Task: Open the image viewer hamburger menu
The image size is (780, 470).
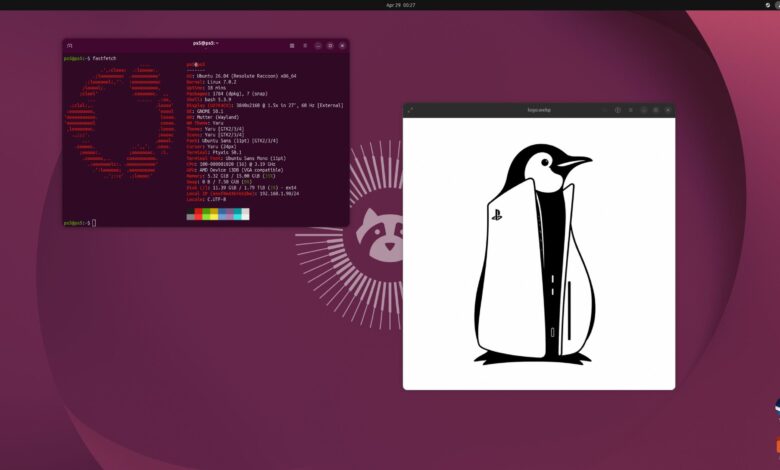Action: click(631, 110)
